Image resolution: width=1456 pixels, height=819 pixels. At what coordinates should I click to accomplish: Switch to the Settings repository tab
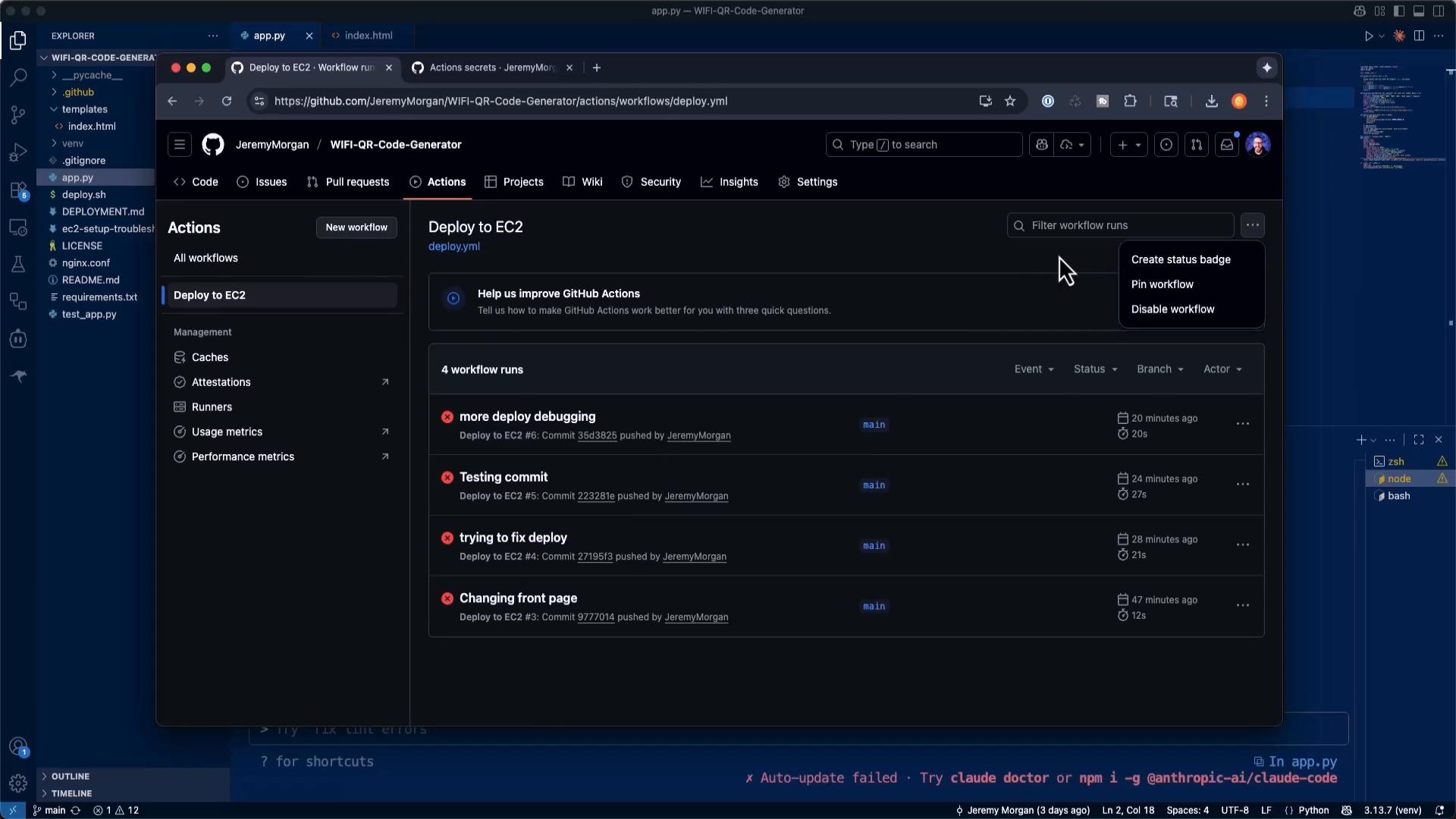[808, 182]
